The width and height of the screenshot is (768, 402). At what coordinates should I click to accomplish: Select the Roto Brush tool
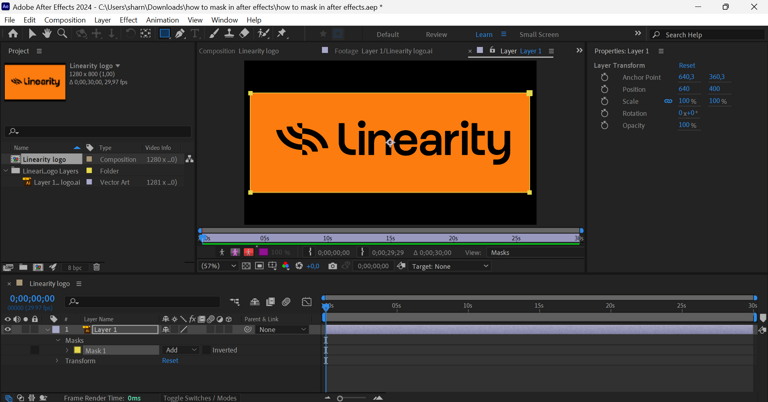pyautogui.click(x=264, y=33)
